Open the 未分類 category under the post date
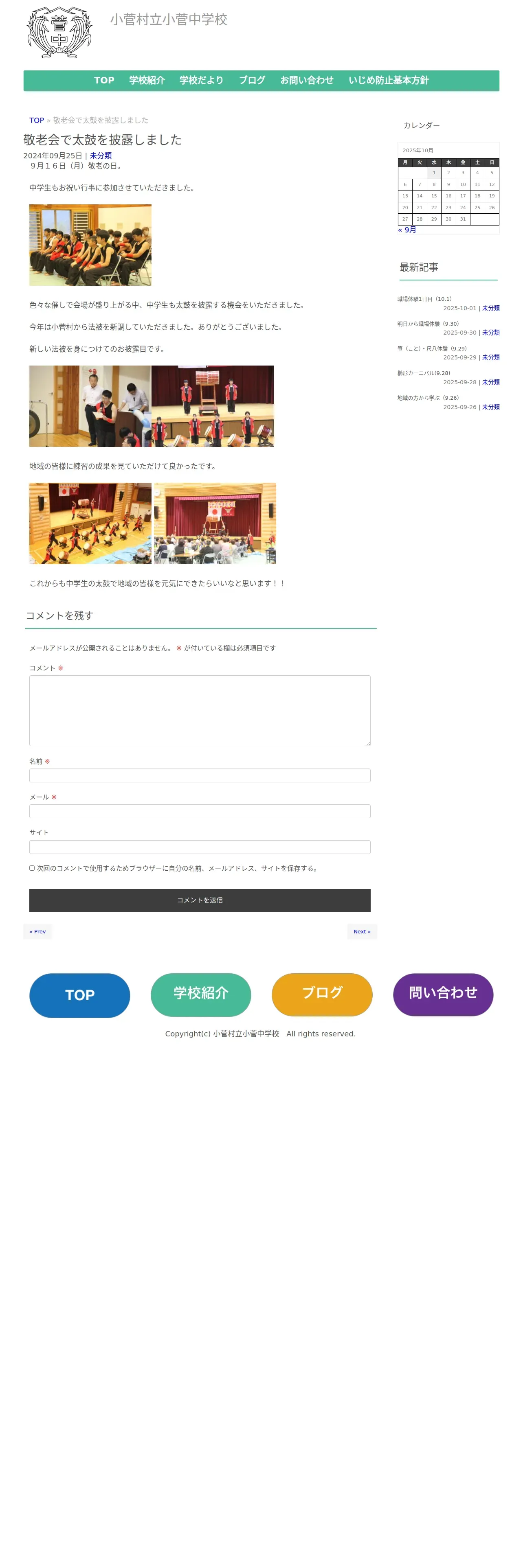This screenshot has height=1568, width=523. pyautogui.click(x=101, y=156)
